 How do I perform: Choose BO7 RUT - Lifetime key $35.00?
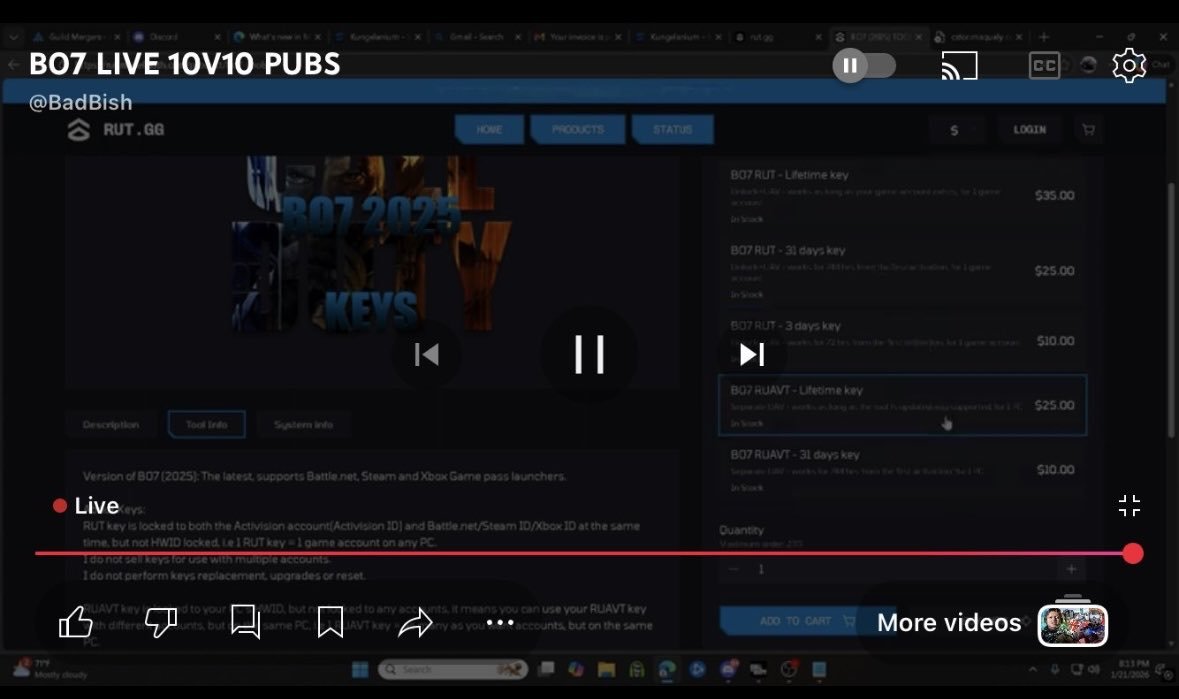[902, 195]
